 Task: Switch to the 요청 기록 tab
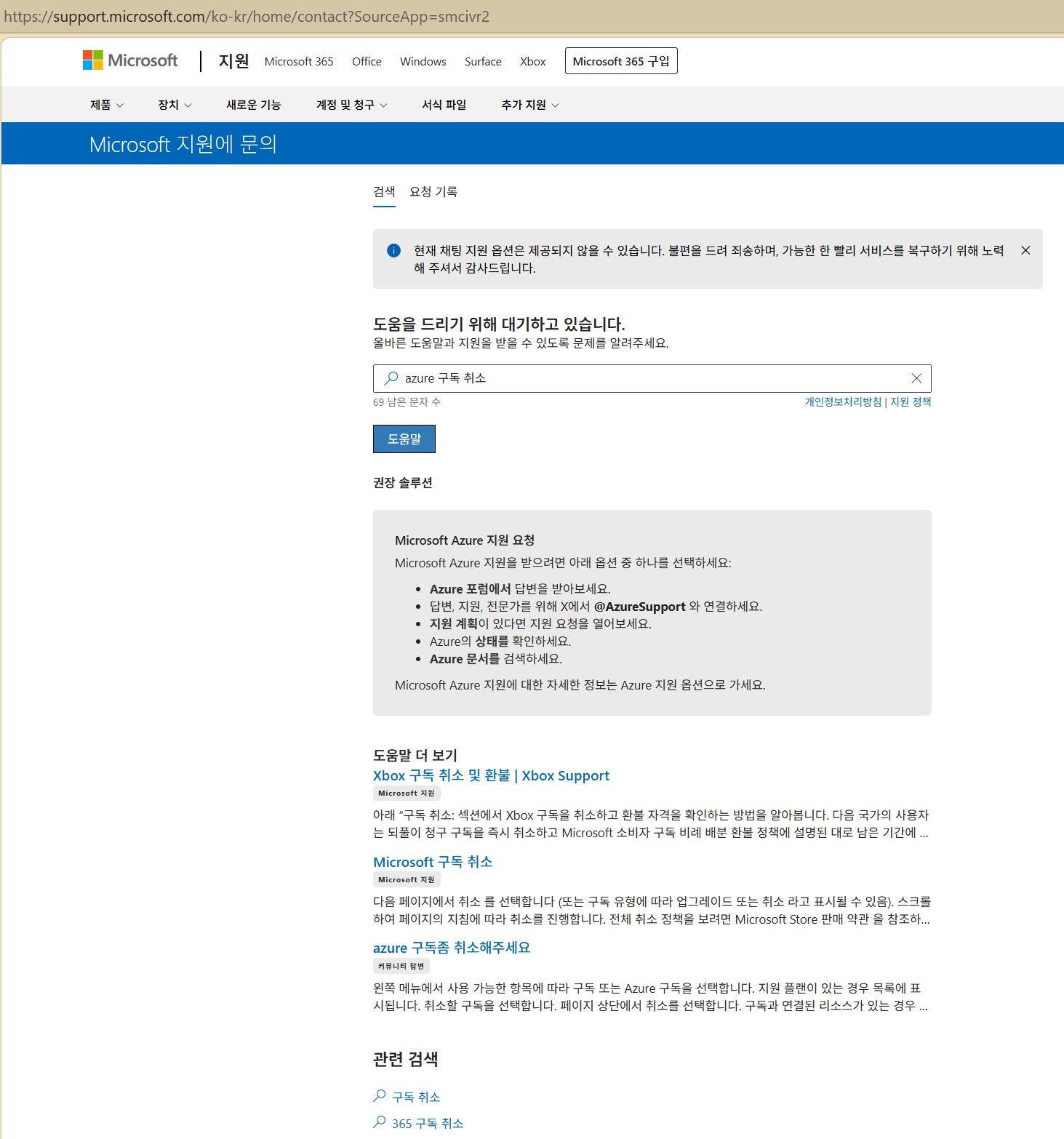pyautogui.click(x=433, y=192)
